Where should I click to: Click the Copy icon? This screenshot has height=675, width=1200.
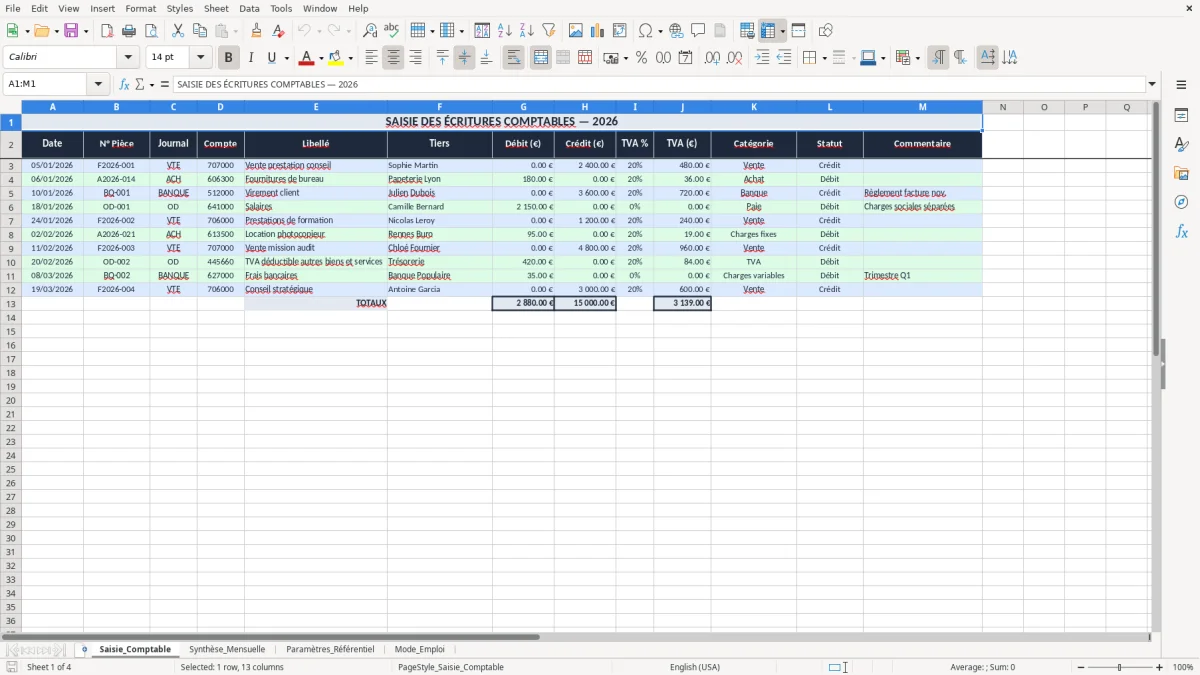199,31
